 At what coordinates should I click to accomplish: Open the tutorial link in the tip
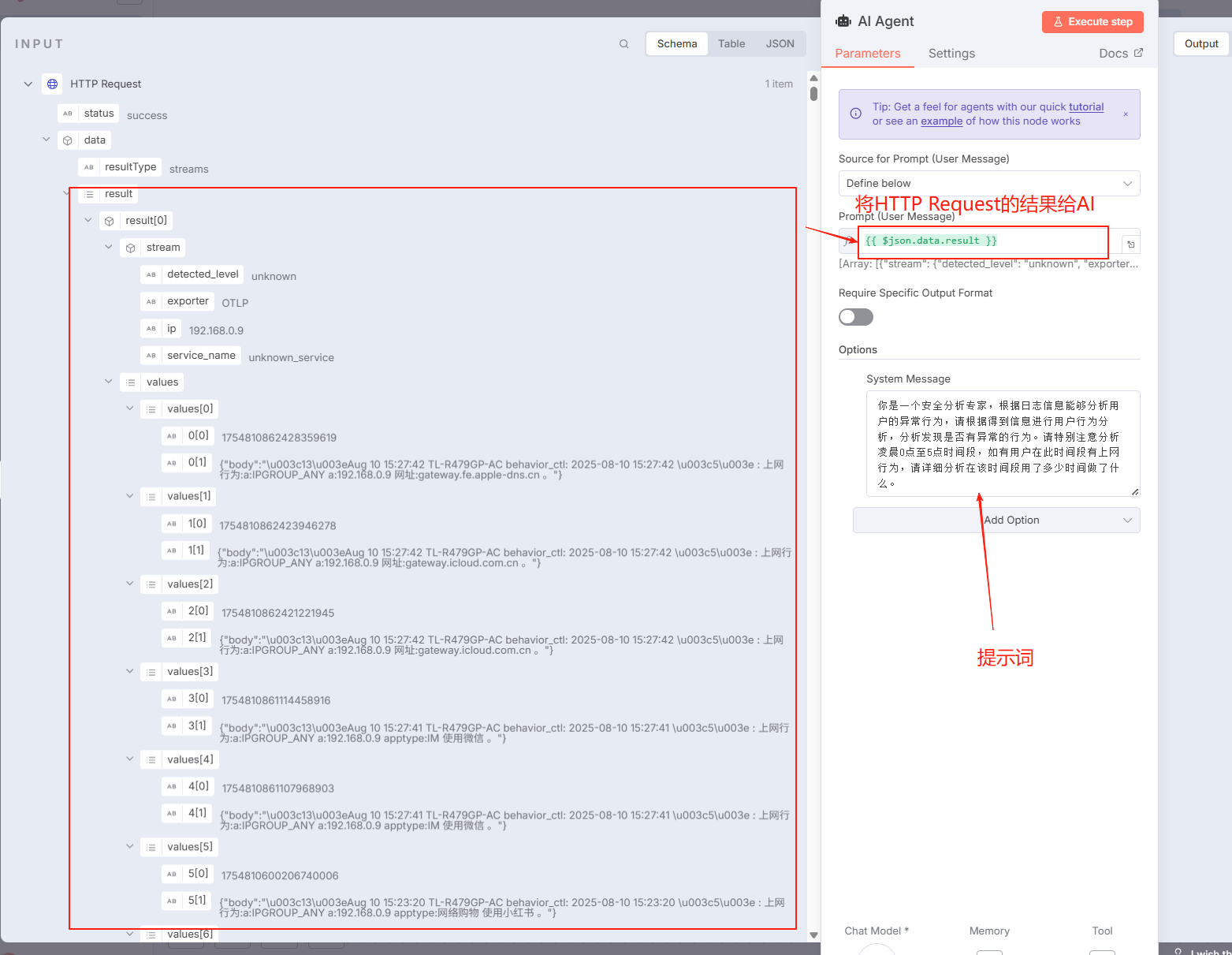click(x=1085, y=107)
